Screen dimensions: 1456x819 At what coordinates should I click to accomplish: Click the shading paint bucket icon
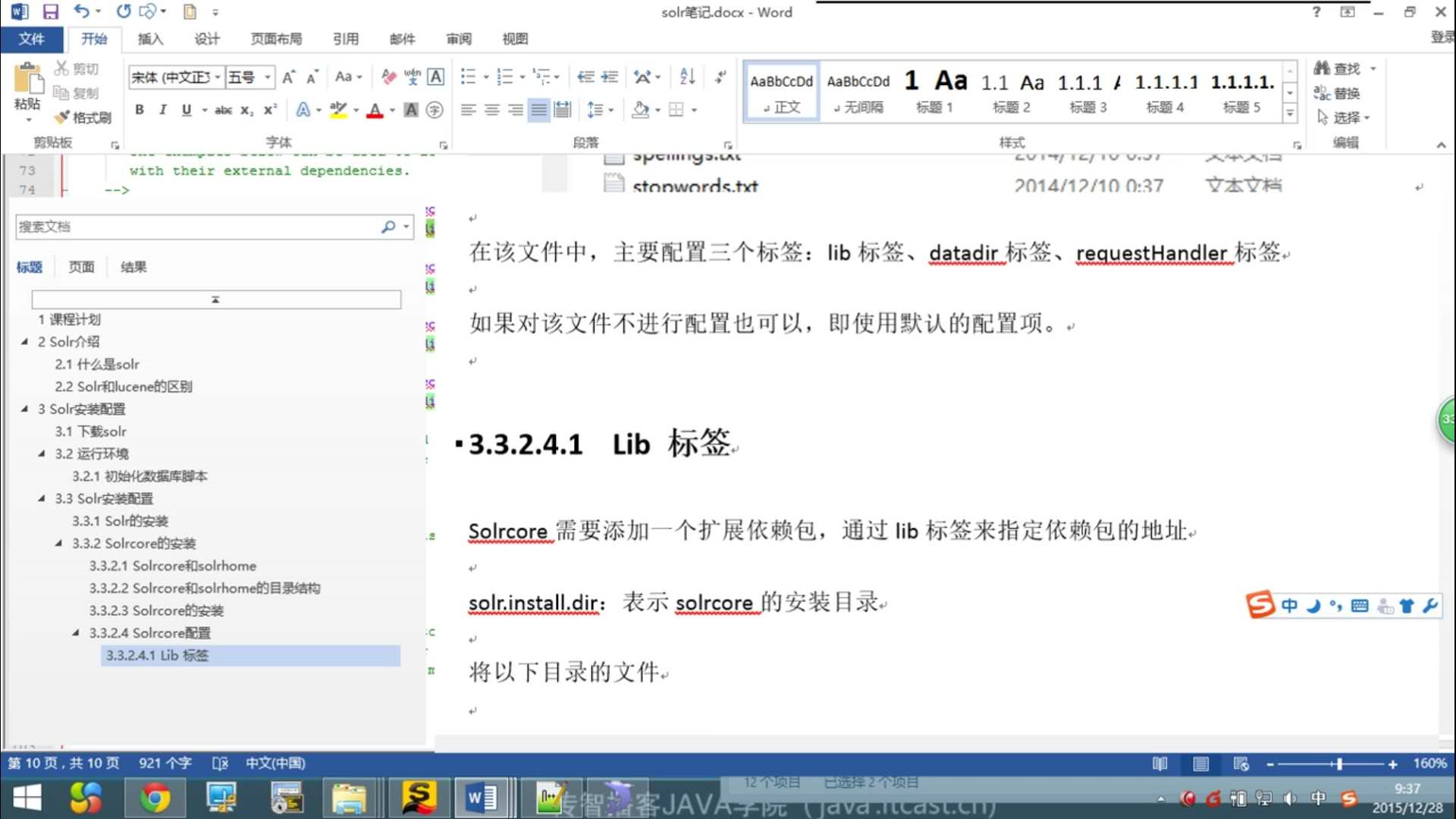pyautogui.click(x=641, y=110)
